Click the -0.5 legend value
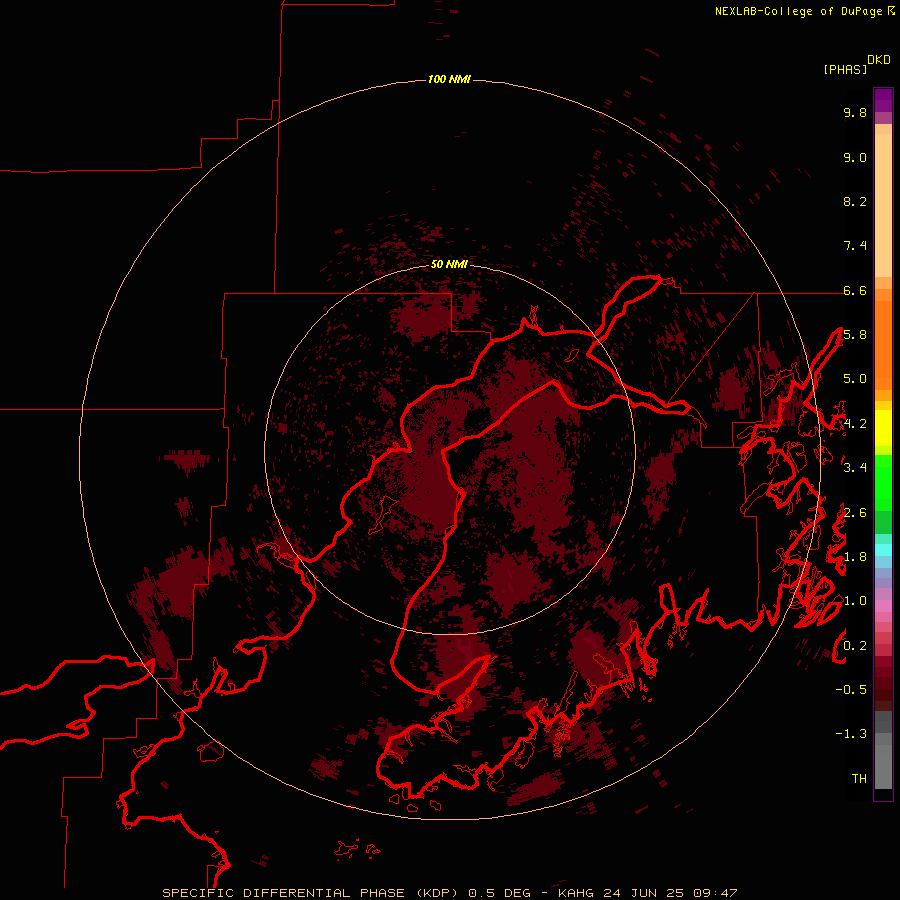This screenshot has height=900, width=900. point(851,690)
